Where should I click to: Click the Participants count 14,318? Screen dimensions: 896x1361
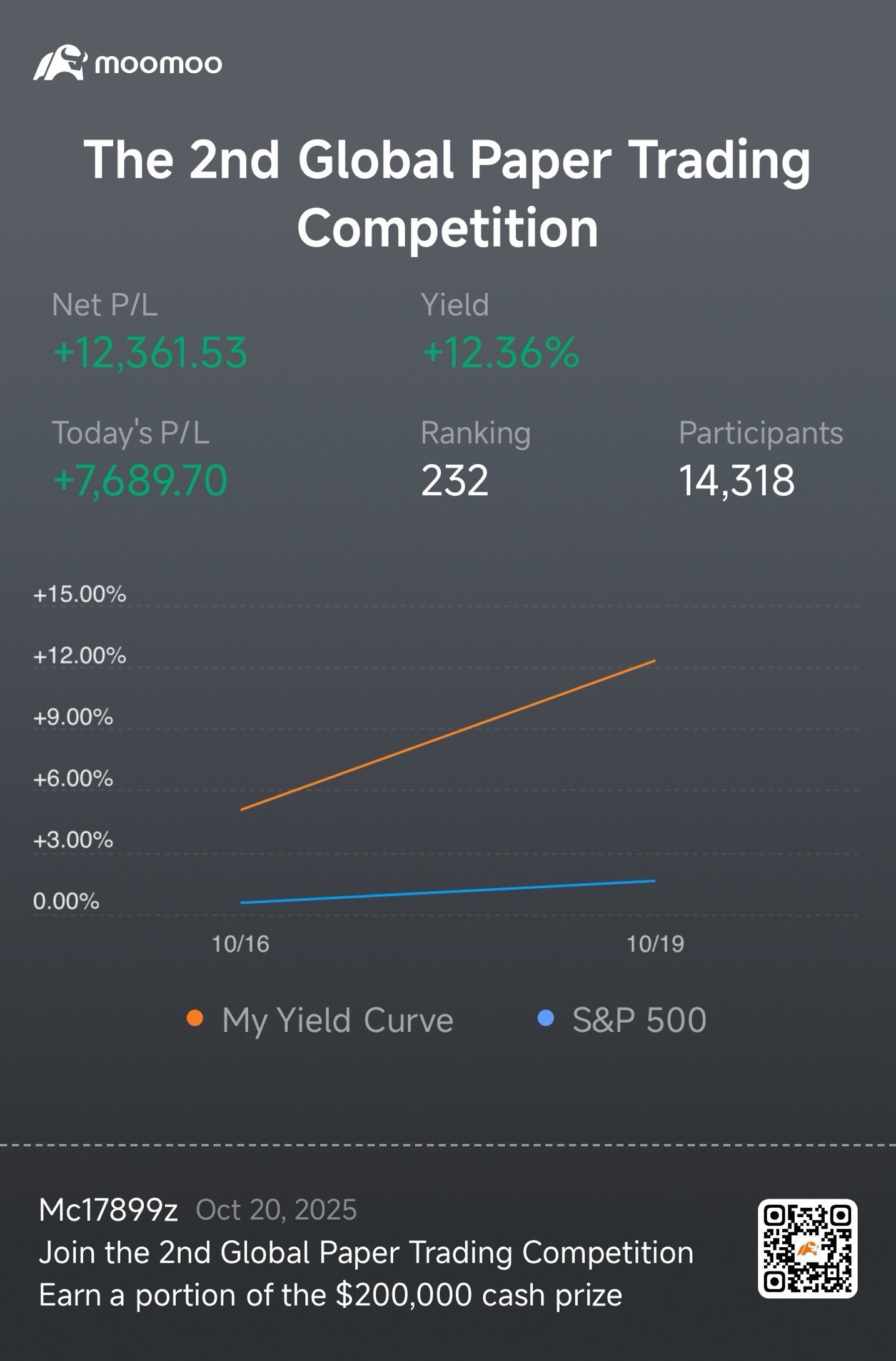(x=737, y=480)
